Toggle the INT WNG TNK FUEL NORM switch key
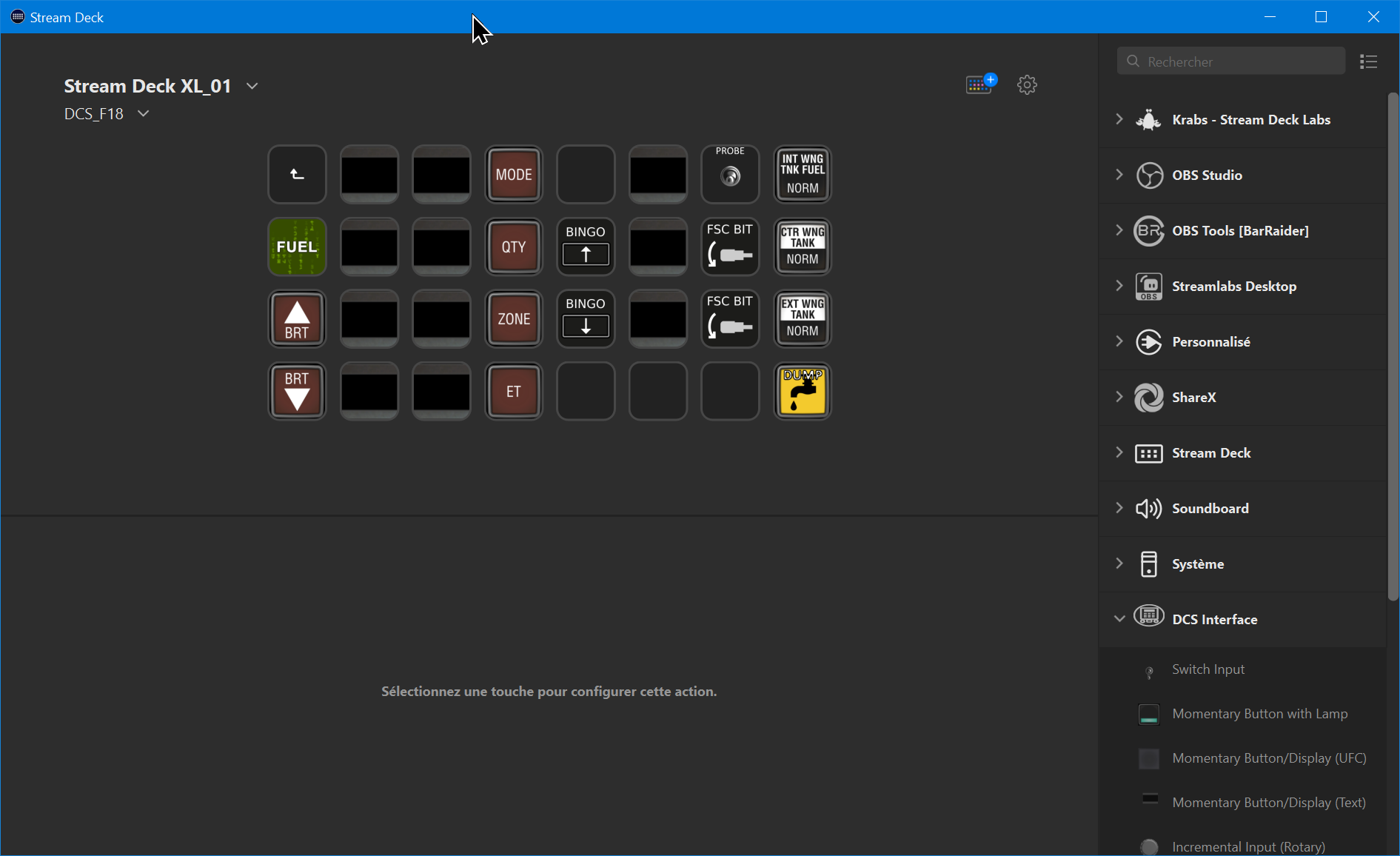 [803, 175]
